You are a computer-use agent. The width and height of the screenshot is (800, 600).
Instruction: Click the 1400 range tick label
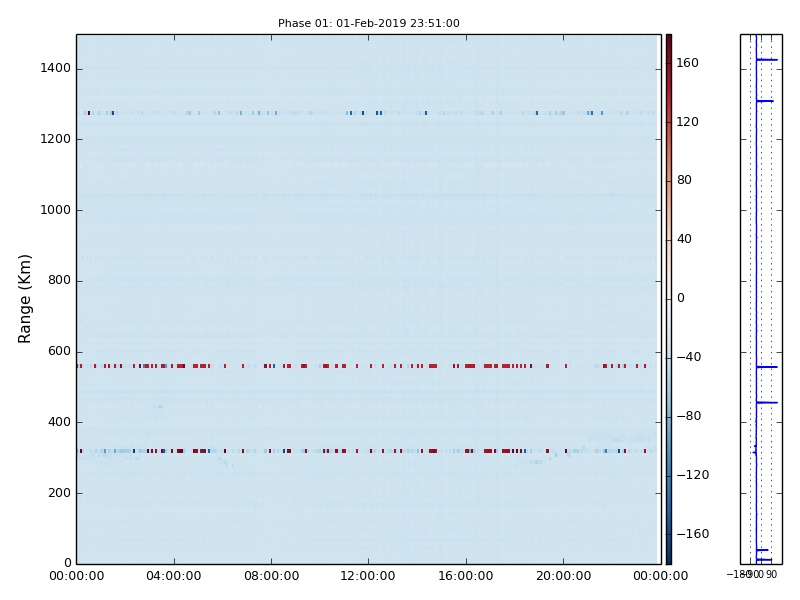click(x=56, y=68)
